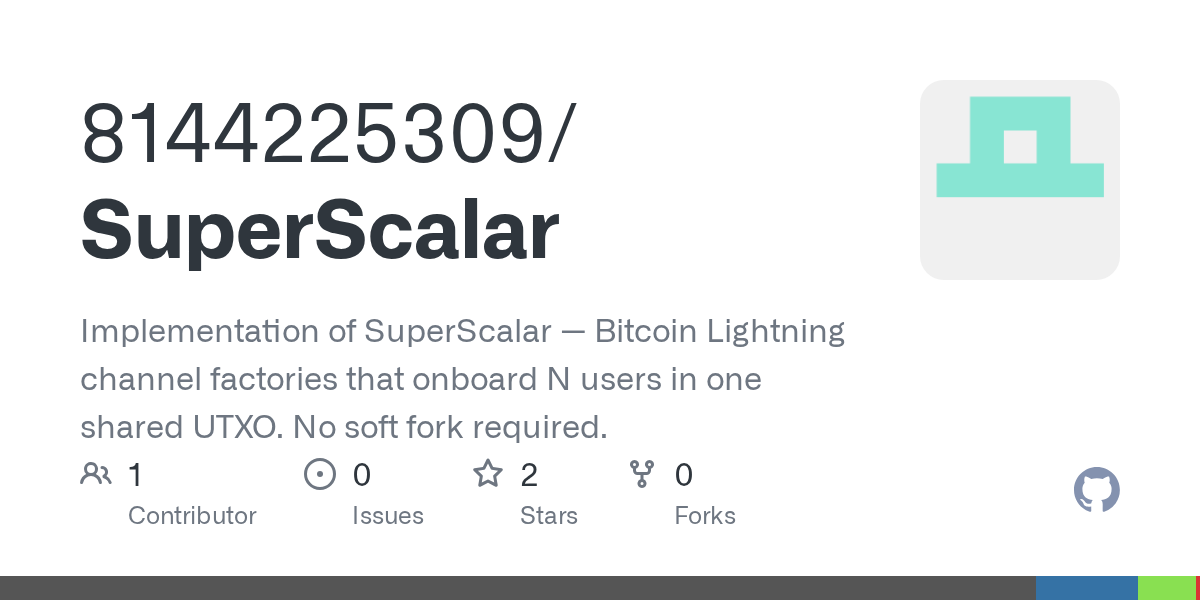Viewport: 1200px width, 600px height.
Task: Click the green language bar segment
Action: coord(1166,588)
